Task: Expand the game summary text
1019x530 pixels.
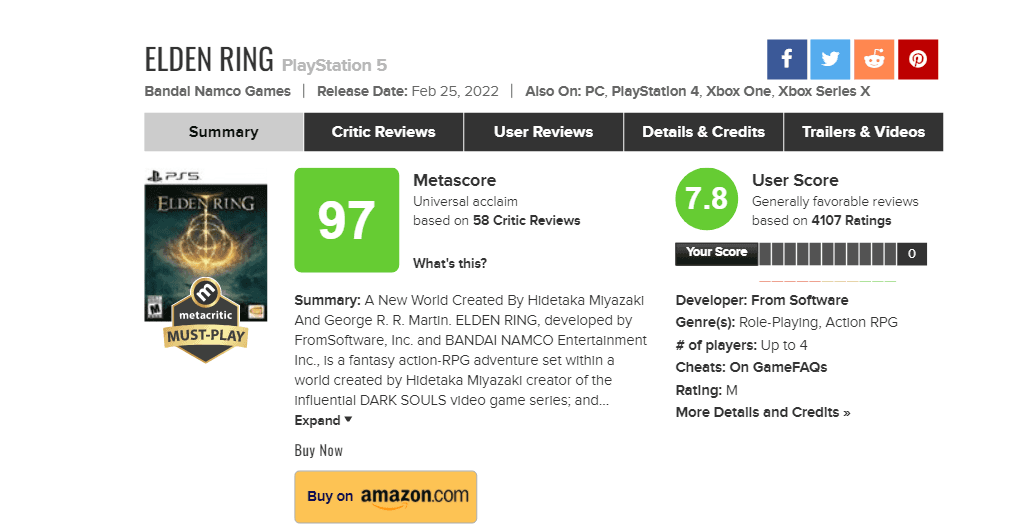Action: (x=323, y=421)
